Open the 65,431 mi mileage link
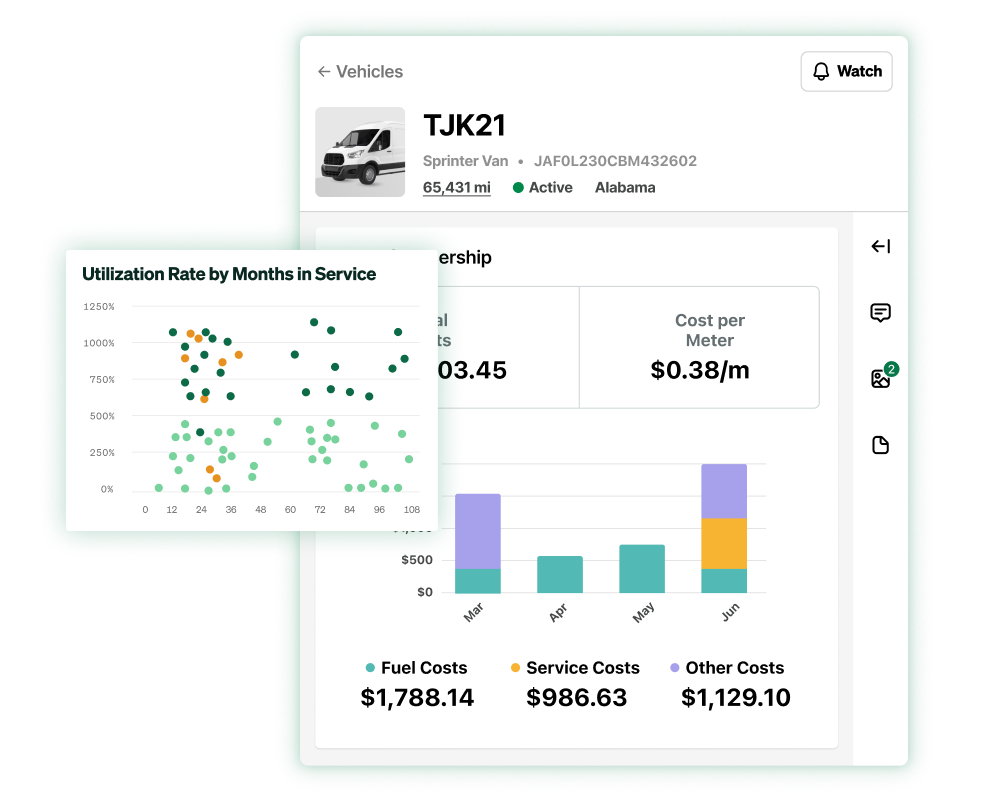The height and width of the screenshot is (800, 1000). point(457,187)
